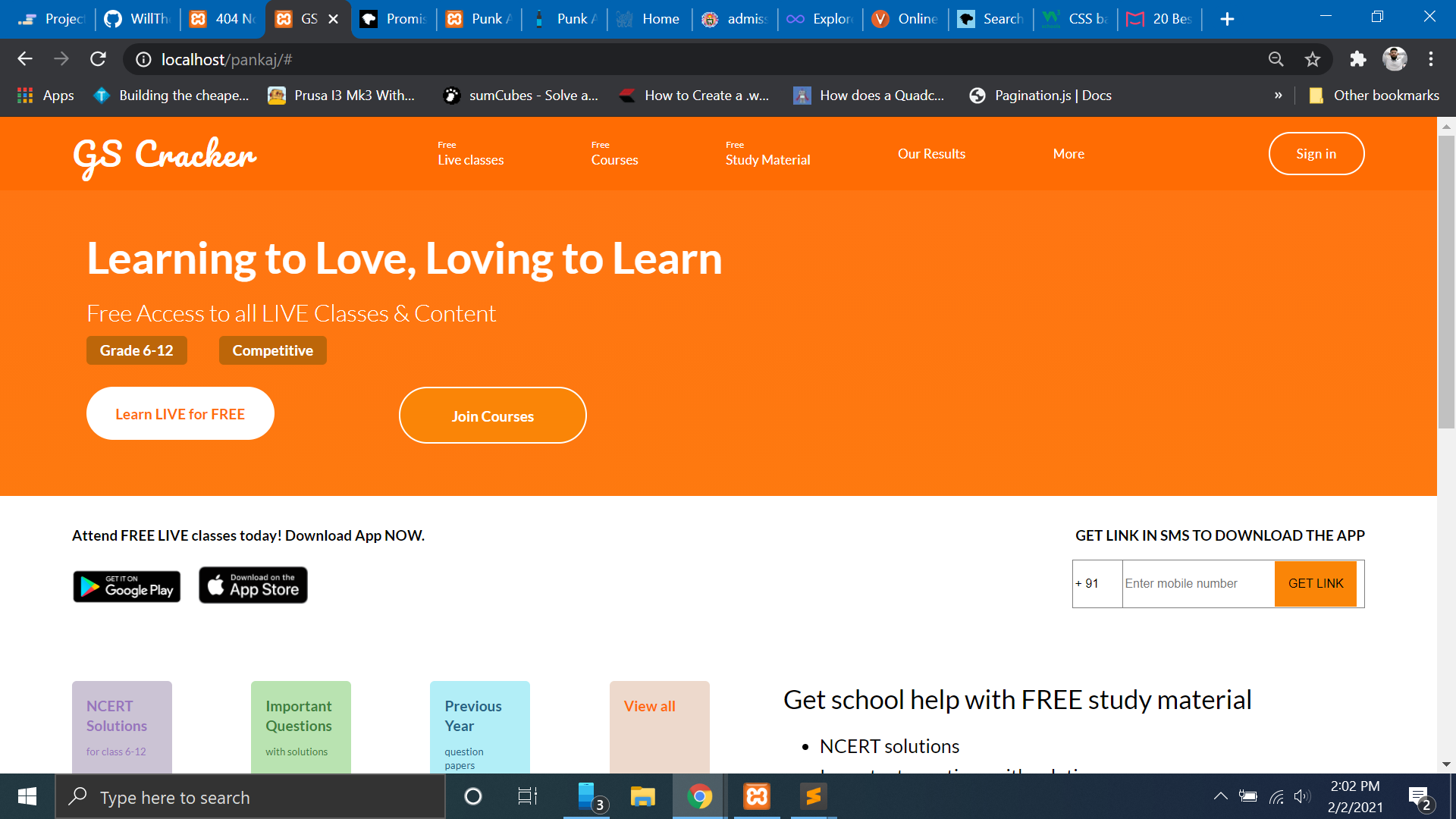
Task: Click the zoom magnifier icon in the address bar
Action: pos(1276,59)
